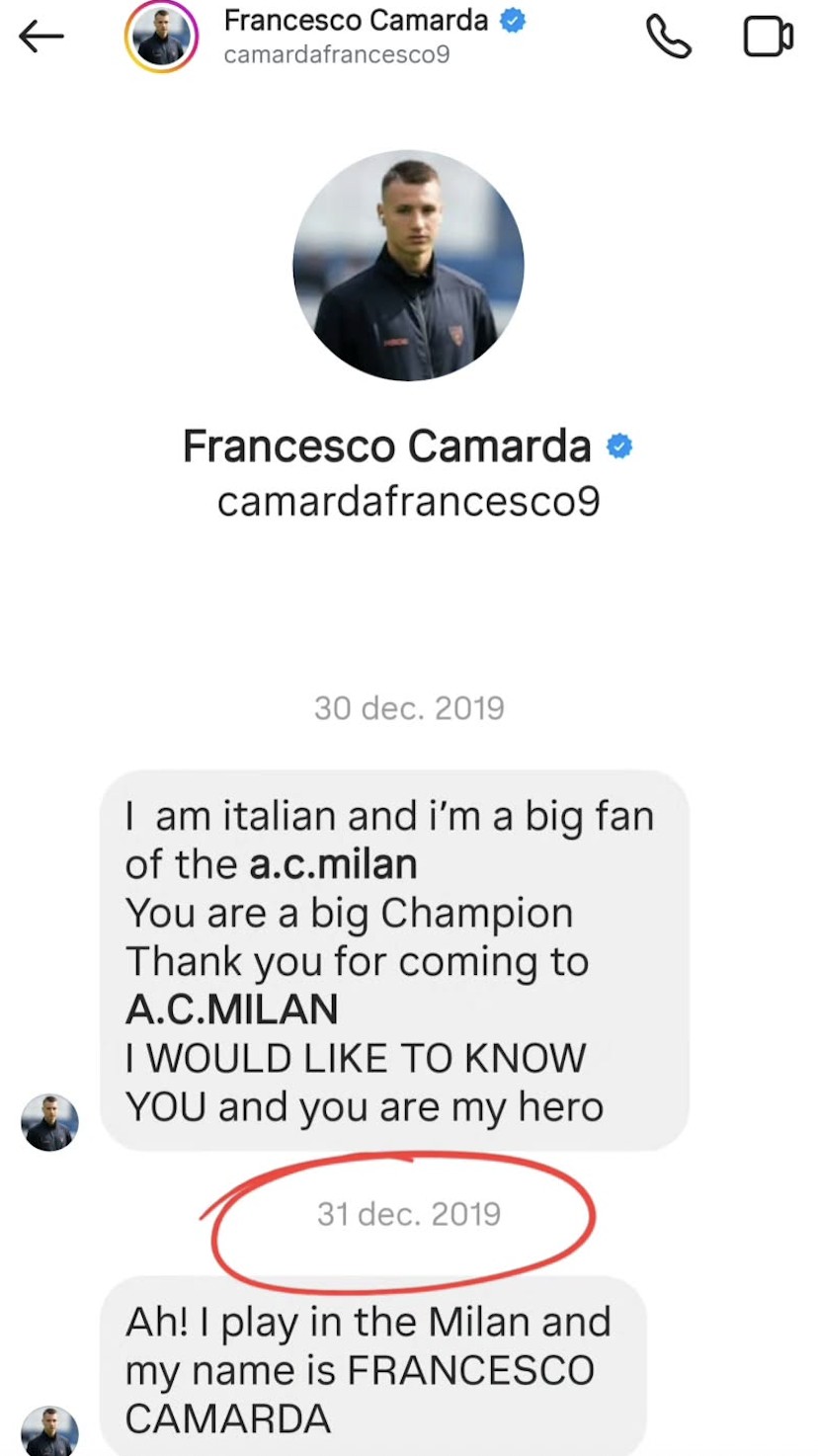The width and height of the screenshot is (818, 1456).
Task: Click the 30 dec. 2019 date separator
Action: coord(409,707)
